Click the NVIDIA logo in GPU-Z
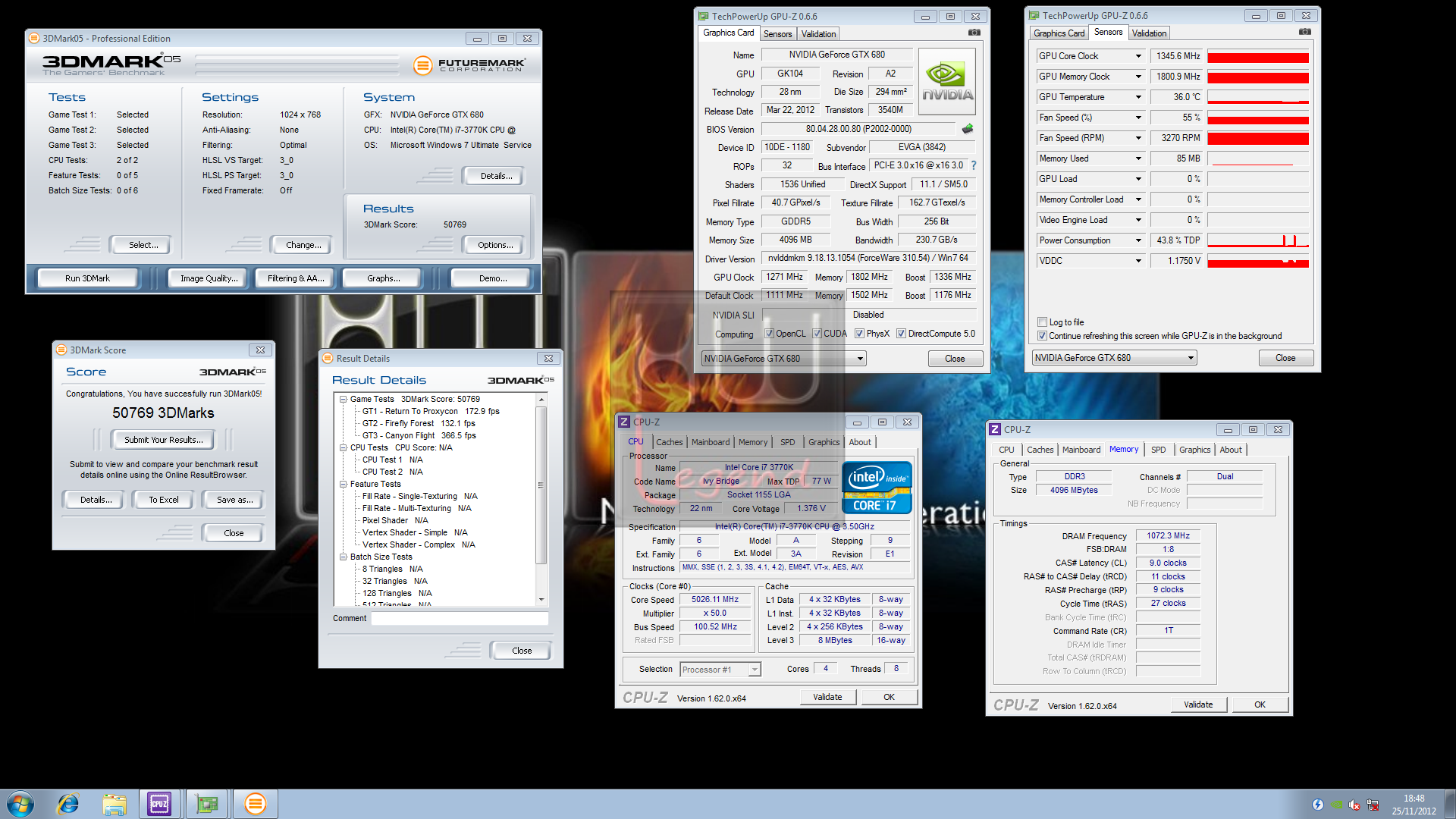Screen dimensions: 1456x819 pos(947,82)
